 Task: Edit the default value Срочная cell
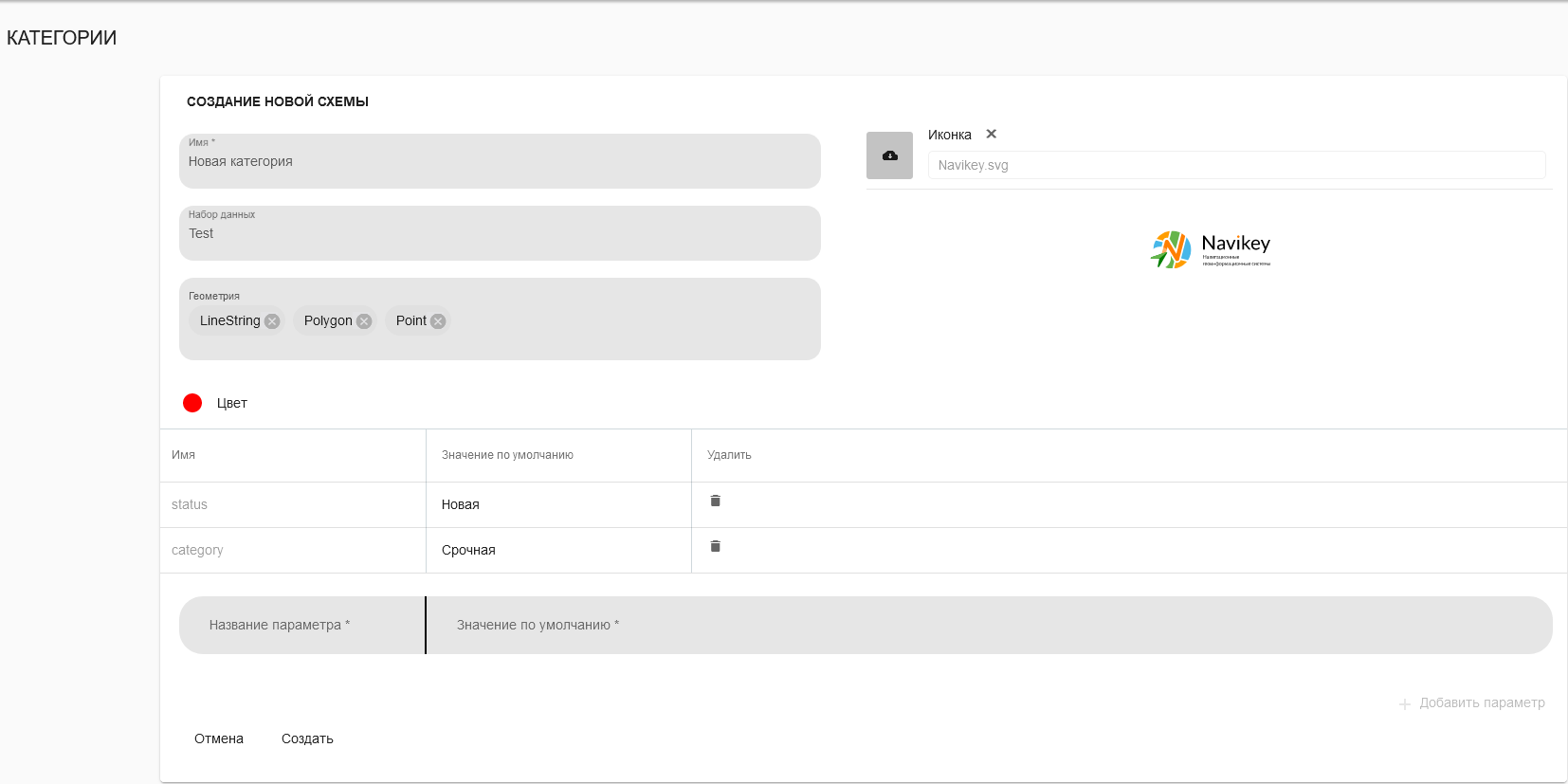coord(557,550)
